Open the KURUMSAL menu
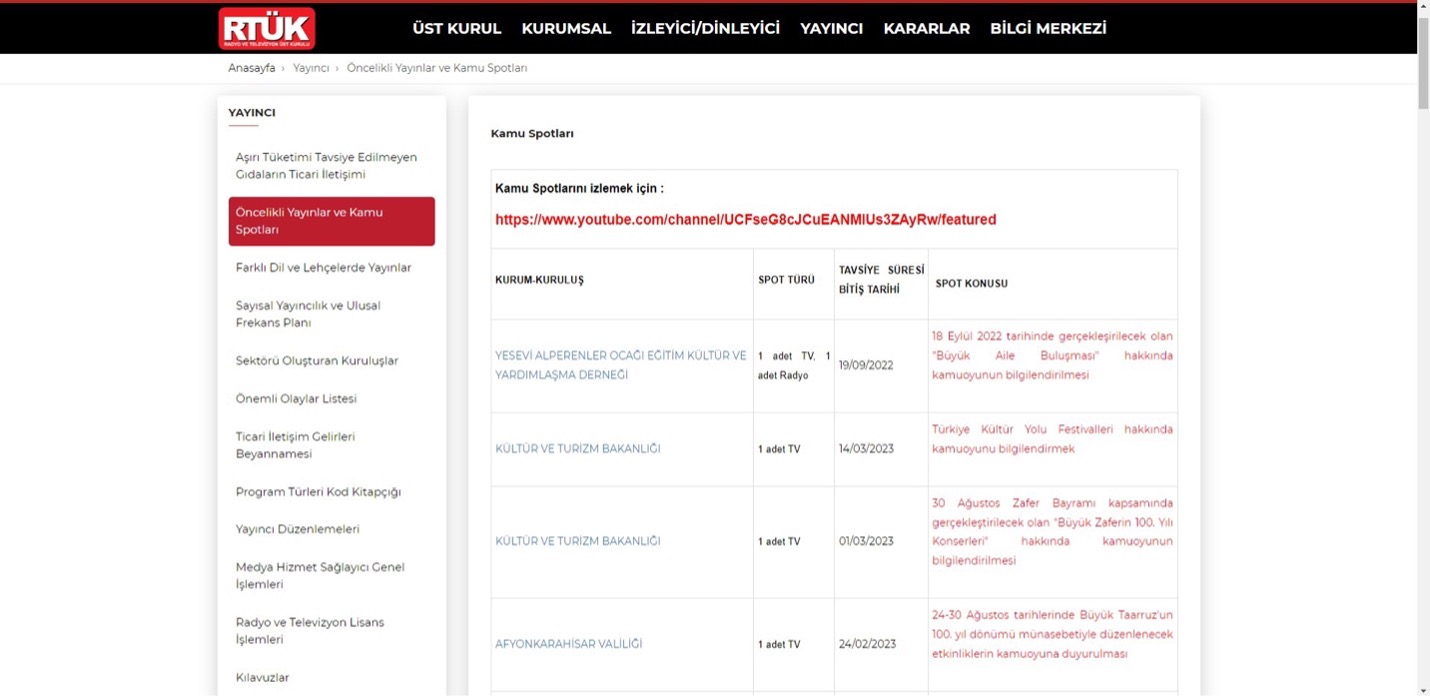This screenshot has height=699, width=1430. [566, 29]
